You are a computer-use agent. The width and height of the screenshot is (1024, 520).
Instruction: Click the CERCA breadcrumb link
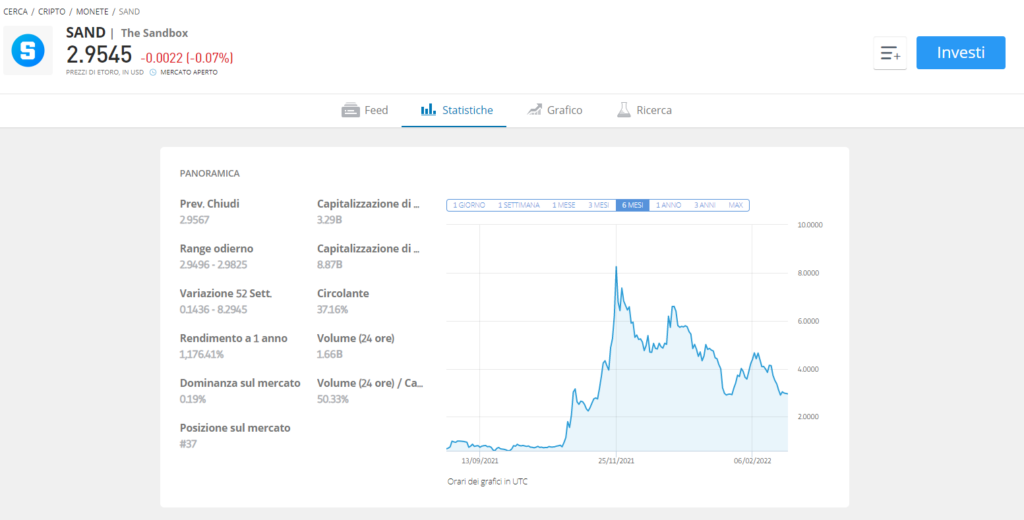tap(16, 12)
